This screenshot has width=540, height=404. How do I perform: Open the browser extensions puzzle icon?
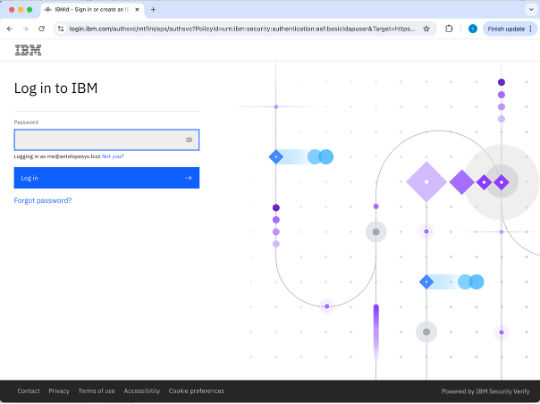(449, 29)
